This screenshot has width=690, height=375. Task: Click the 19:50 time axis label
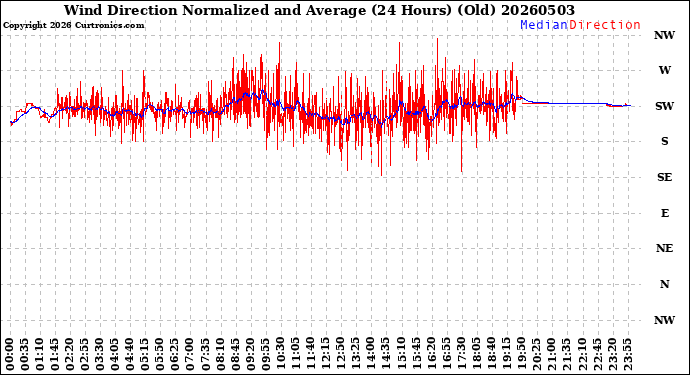click(522, 355)
